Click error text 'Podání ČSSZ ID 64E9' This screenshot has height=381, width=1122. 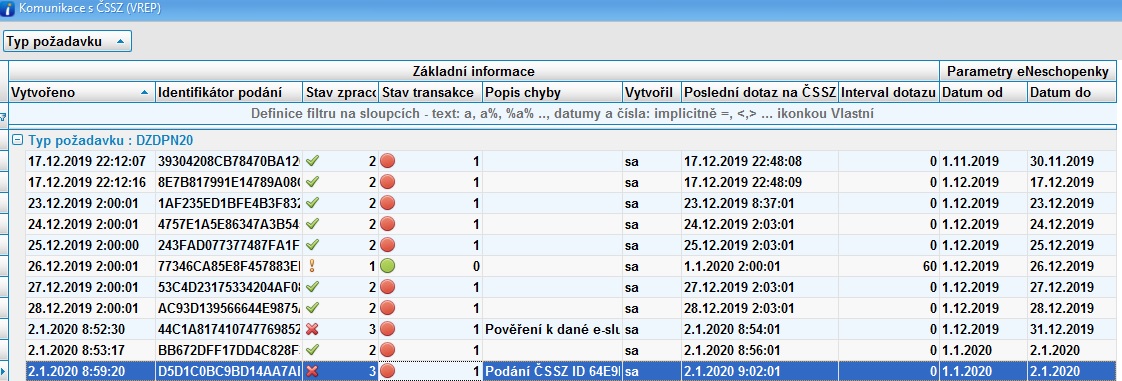(x=552, y=371)
